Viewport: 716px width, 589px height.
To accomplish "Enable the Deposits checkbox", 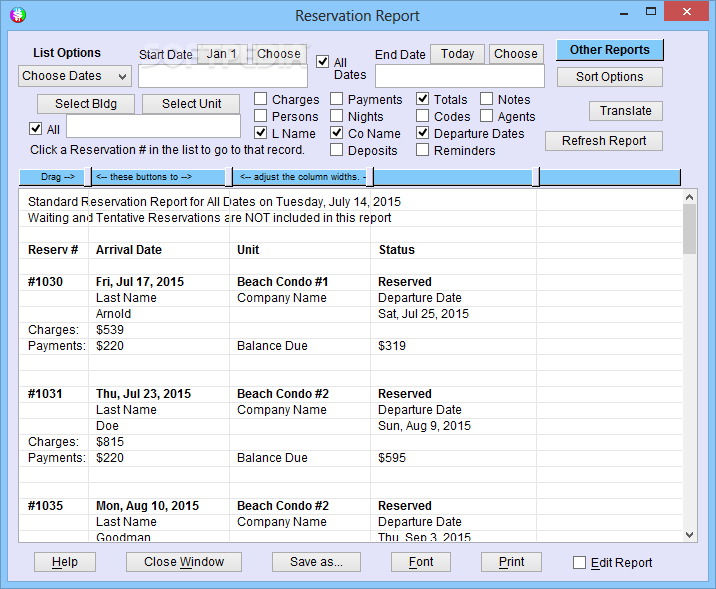I will click(337, 150).
